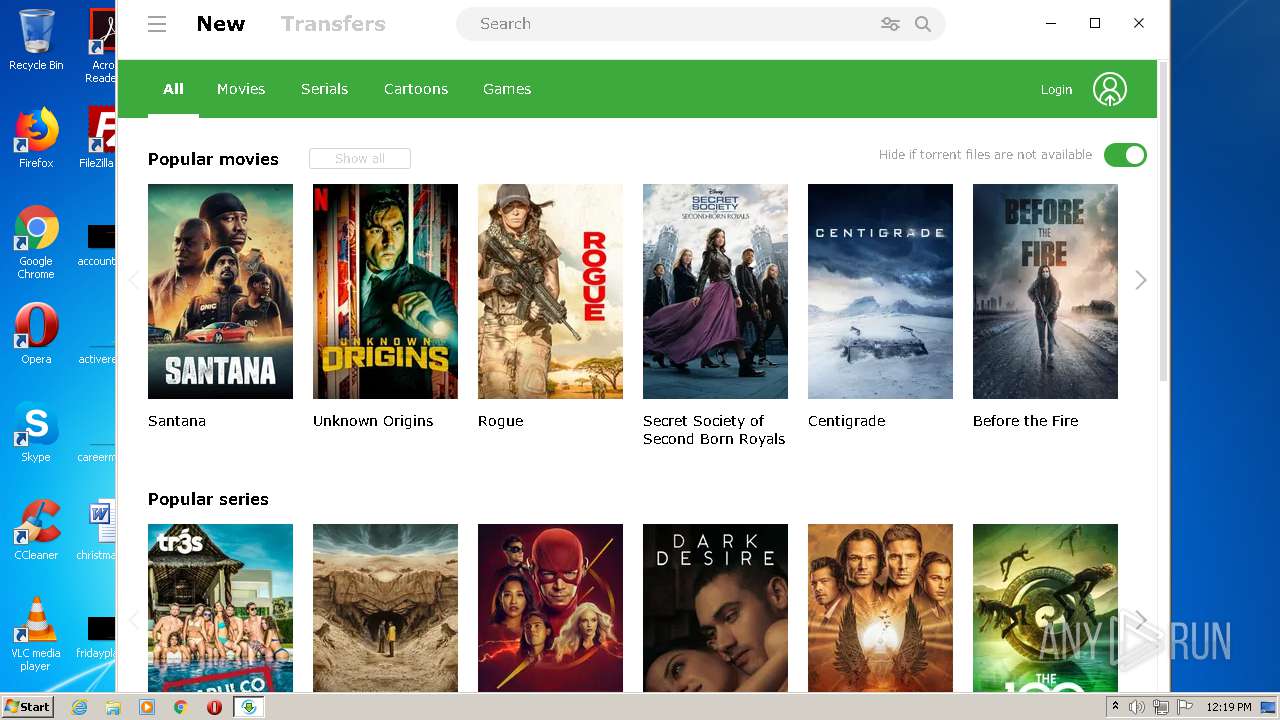The height and width of the screenshot is (720, 1280).
Task: Open File Explorer in taskbar
Action: 113,707
